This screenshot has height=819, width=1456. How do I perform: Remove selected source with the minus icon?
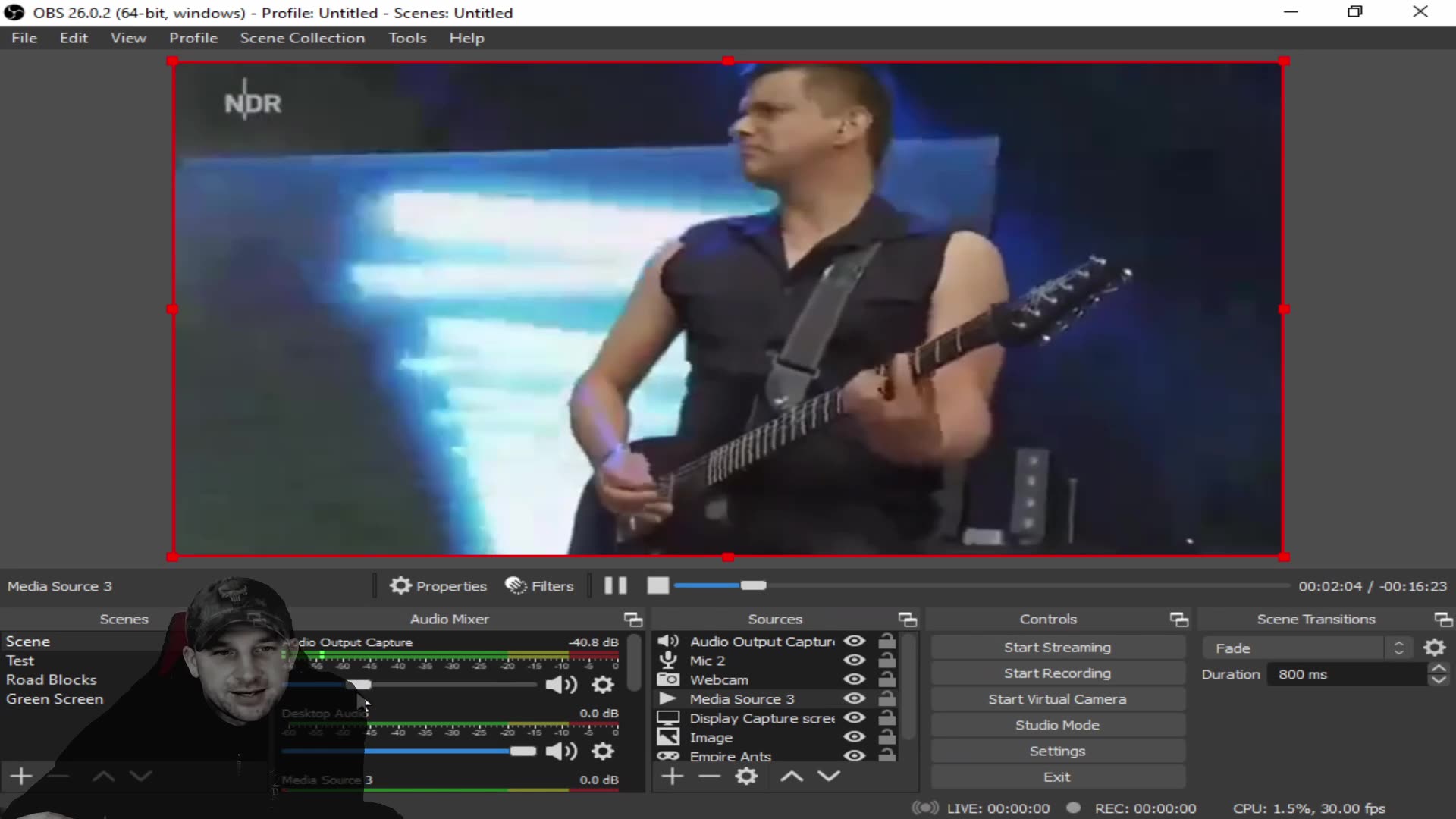point(710,776)
